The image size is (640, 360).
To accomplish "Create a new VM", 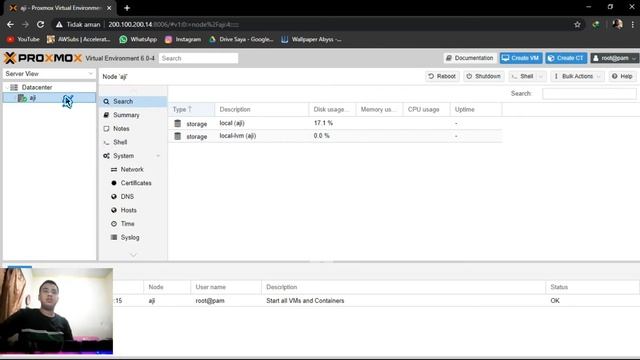I will point(521,58).
